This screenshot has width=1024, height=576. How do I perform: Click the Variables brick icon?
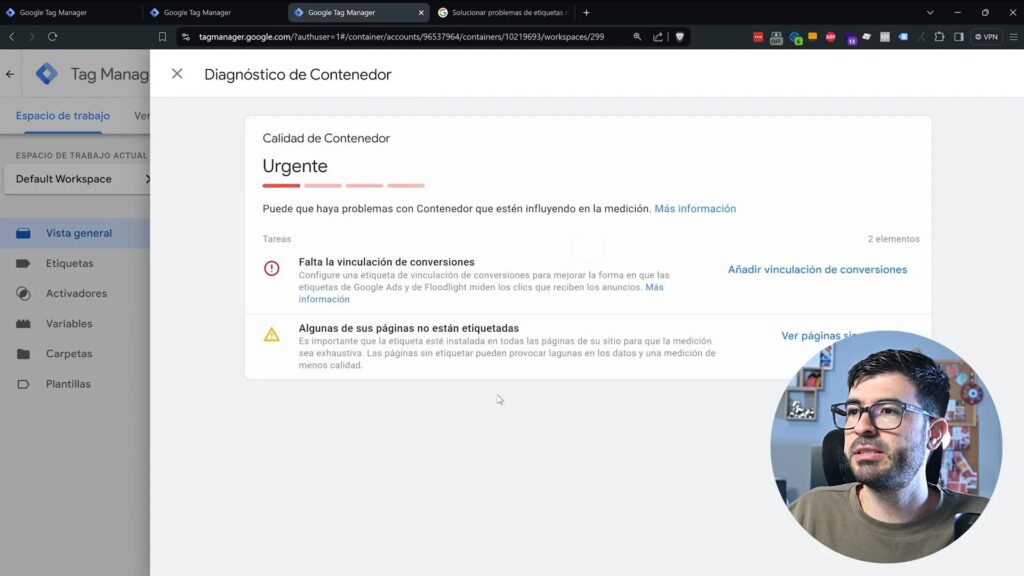tap(24, 323)
